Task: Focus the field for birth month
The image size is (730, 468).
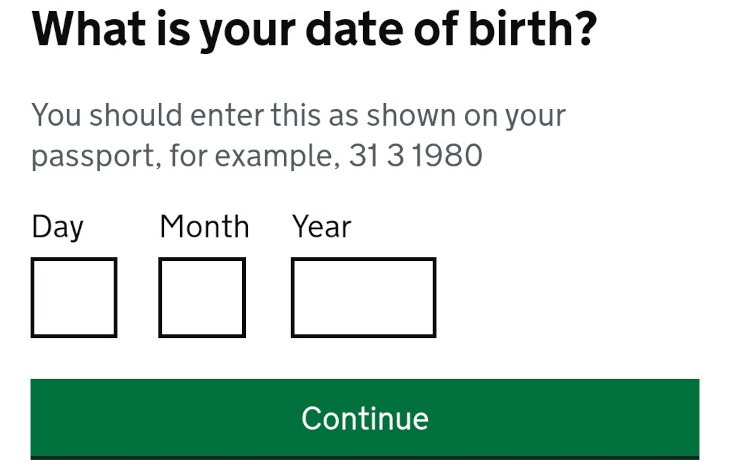Action: tap(202, 297)
